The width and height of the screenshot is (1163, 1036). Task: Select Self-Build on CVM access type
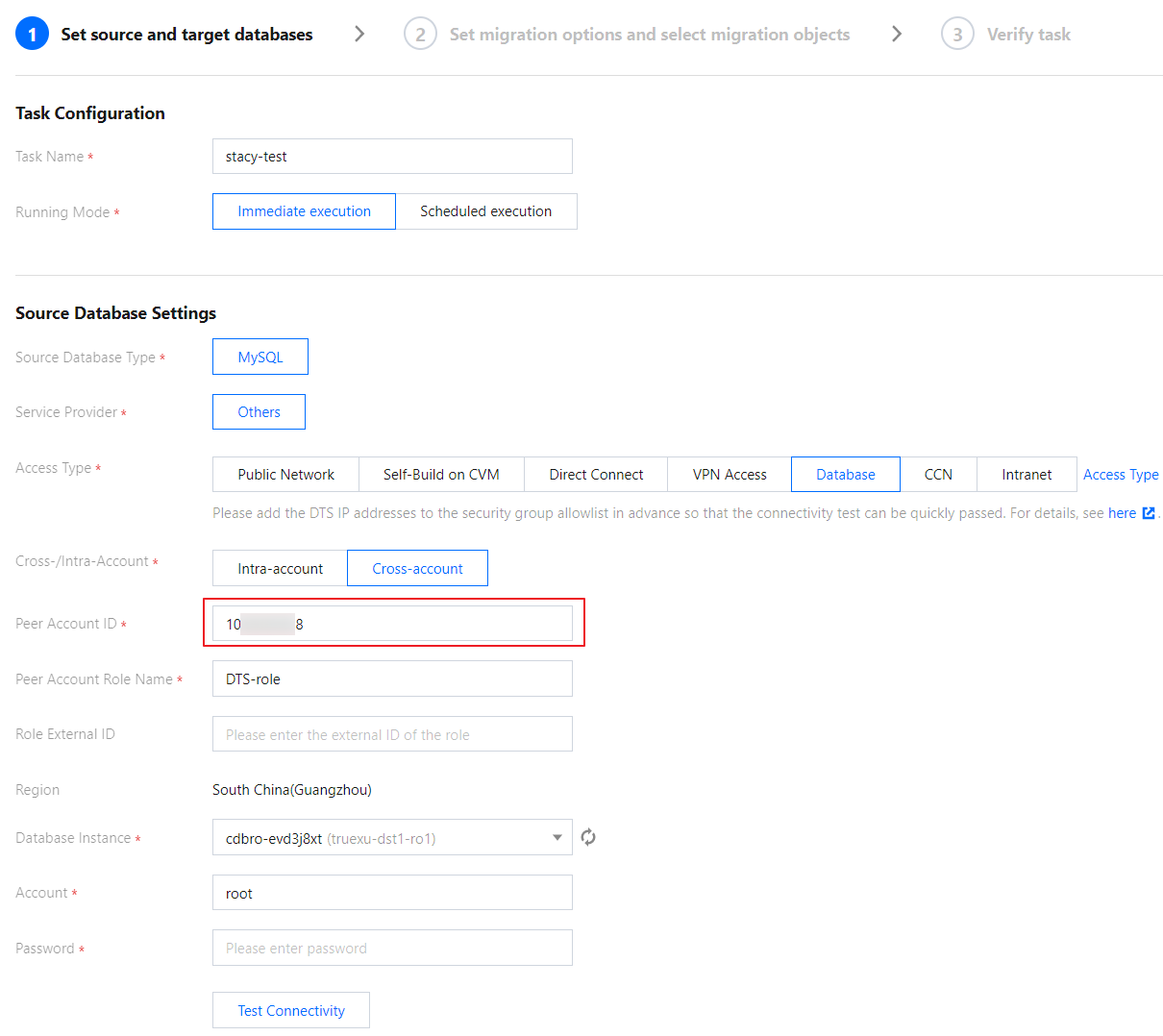(441, 475)
